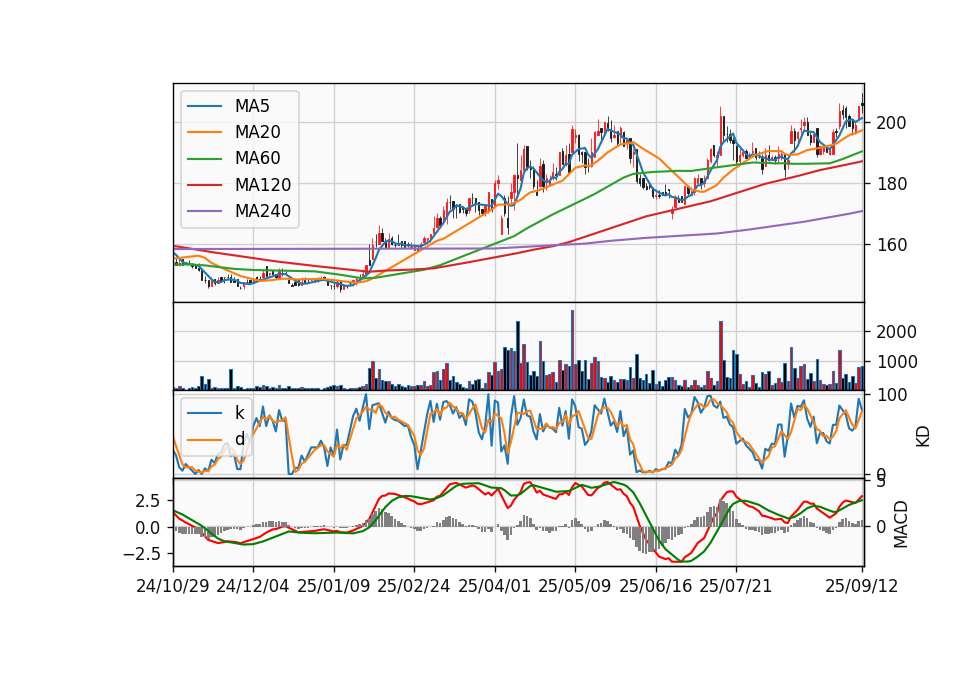
Task: Click the 160 price axis tick label
Action: point(891,245)
